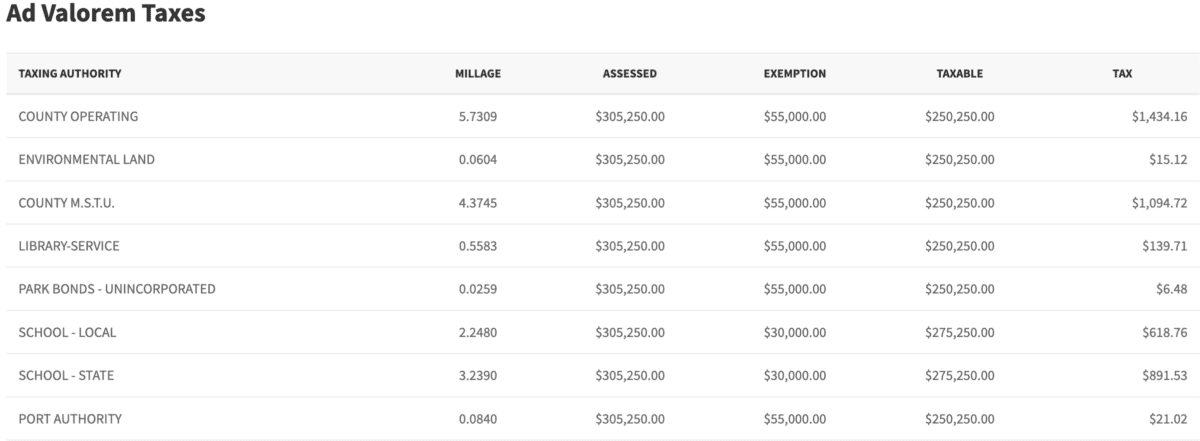Select the LIBRARY-SERVICE row label
The height and width of the screenshot is (441, 1200).
click(x=69, y=246)
